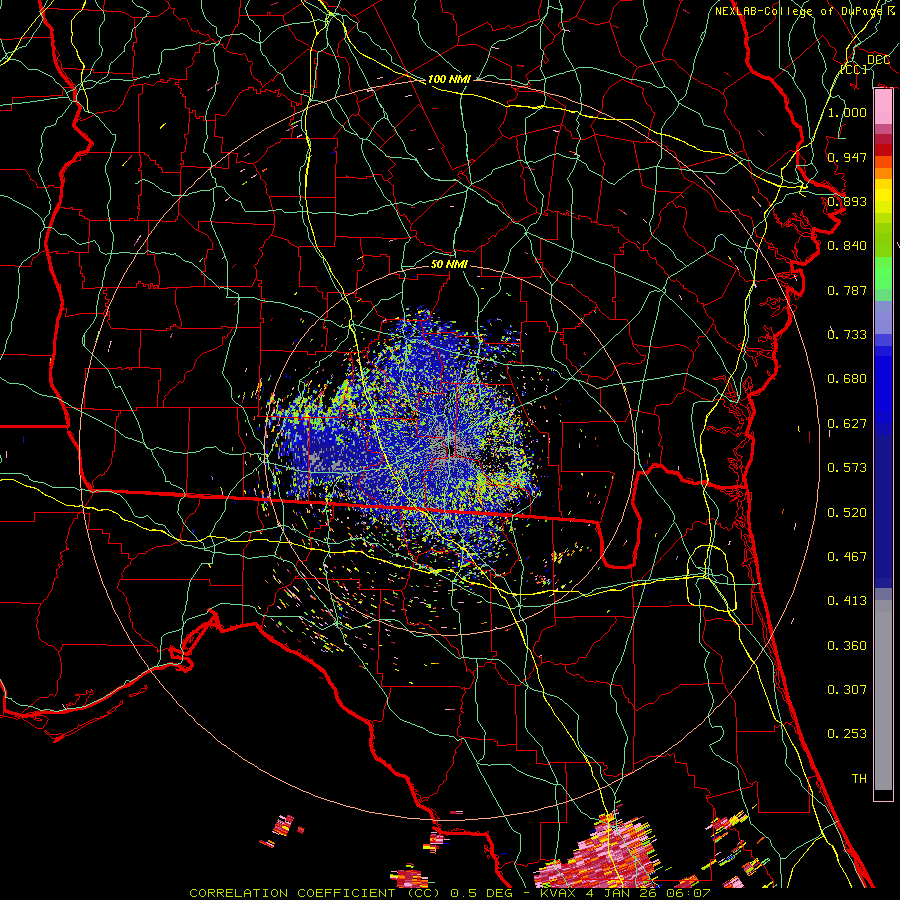Click the [CC] legend heading
The width and height of the screenshot is (900, 900).
(x=854, y=69)
